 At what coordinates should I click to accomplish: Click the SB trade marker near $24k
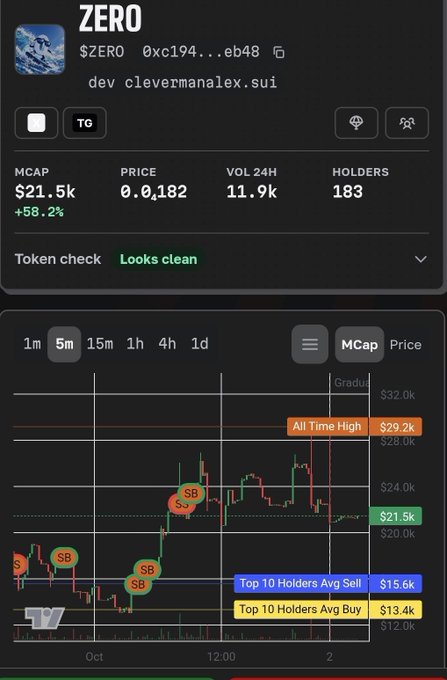191,493
